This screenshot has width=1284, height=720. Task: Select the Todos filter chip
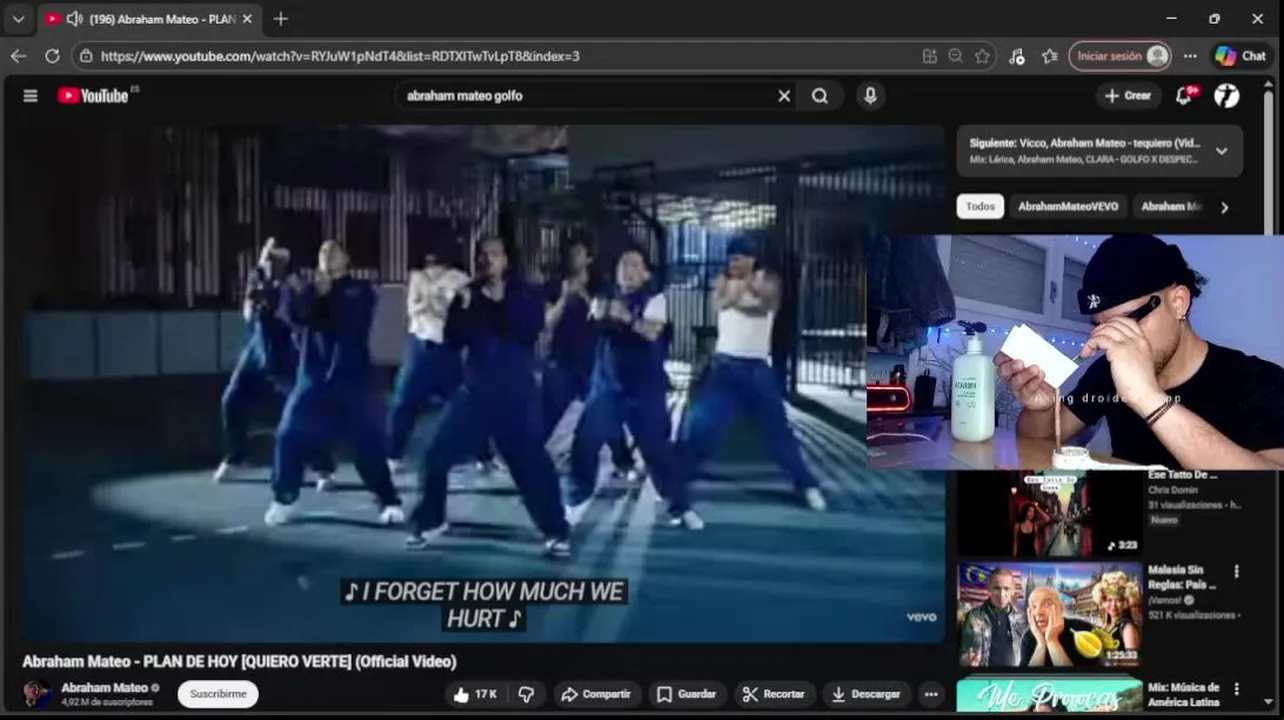(x=980, y=206)
